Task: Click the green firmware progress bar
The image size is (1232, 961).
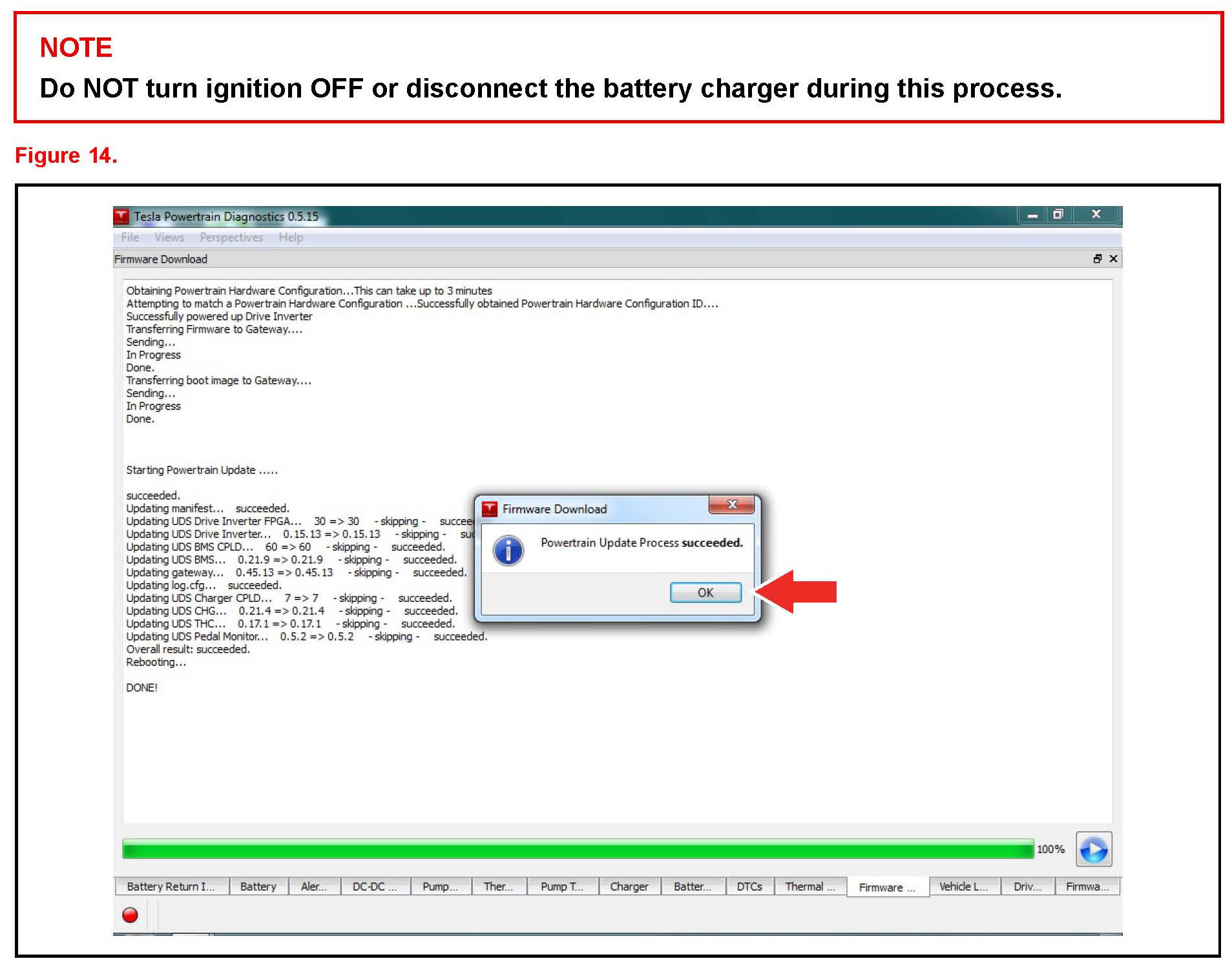Action: (x=578, y=849)
